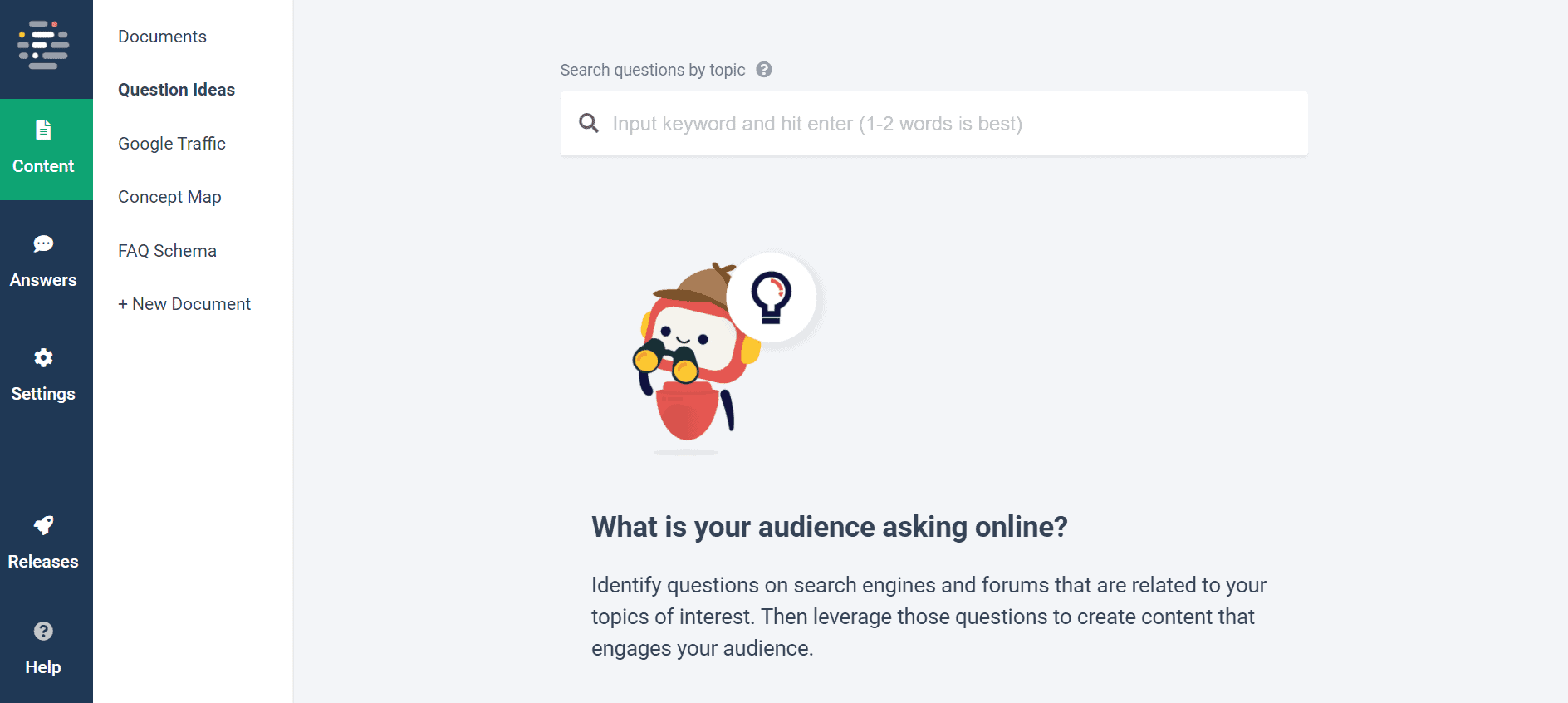Open the Documents menu item
The height and width of the screenshot is (703, 1568).
point(162,37)
